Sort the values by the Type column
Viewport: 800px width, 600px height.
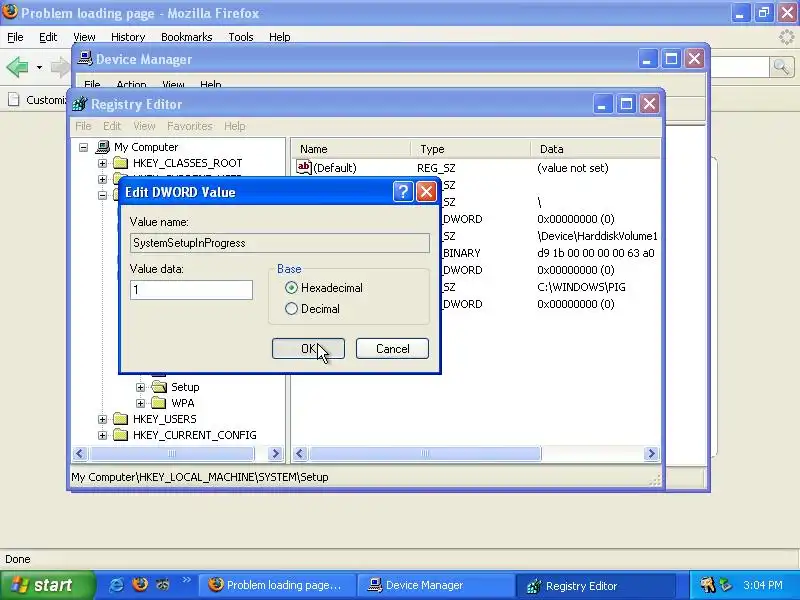tap(470, 149)
